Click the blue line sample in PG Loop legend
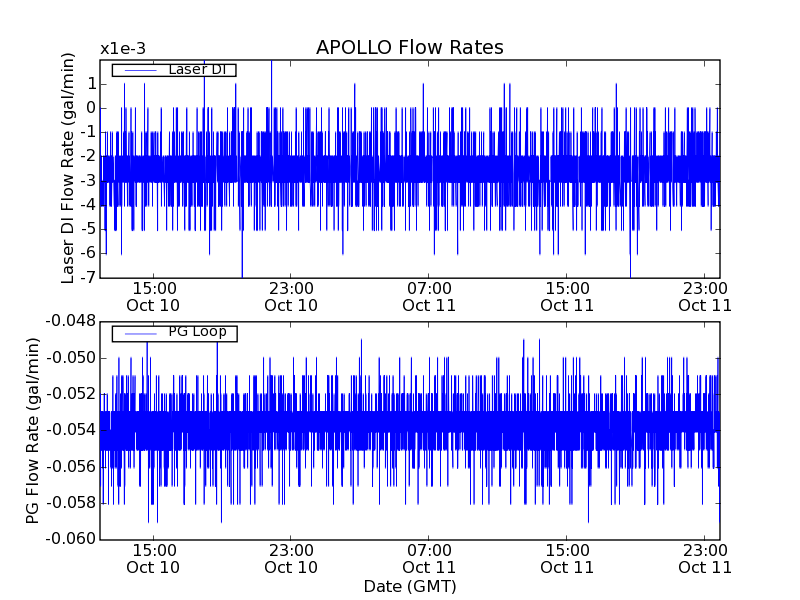 point(140,334)
